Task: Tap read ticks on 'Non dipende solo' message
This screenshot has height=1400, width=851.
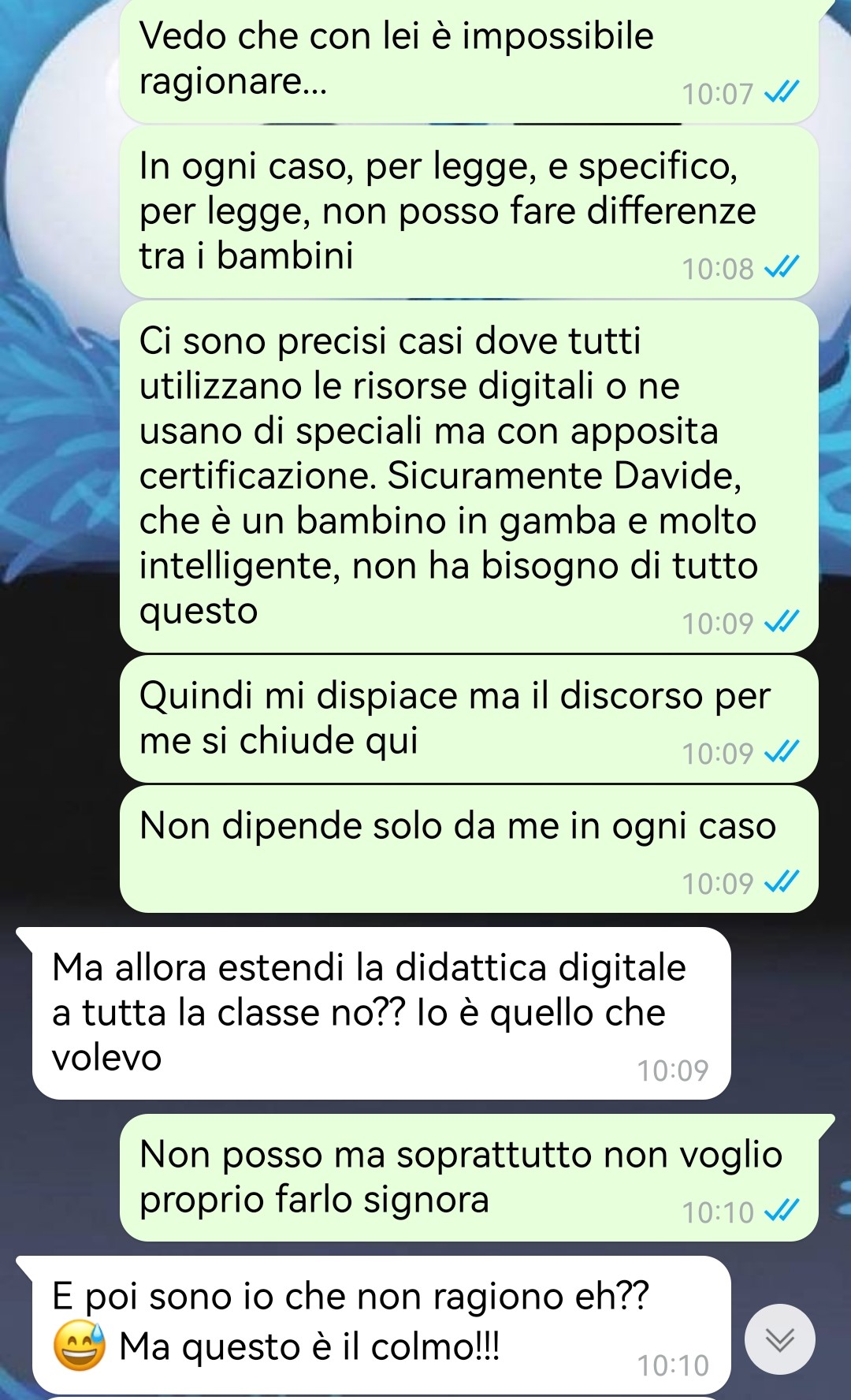Action: (782, 883)
